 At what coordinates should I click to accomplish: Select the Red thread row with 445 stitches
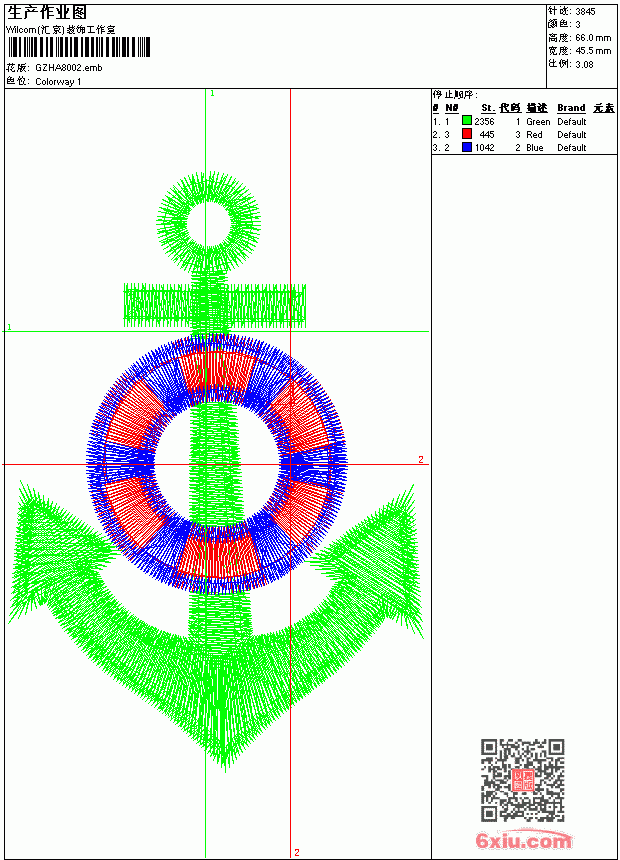click(x=524, y=134)
